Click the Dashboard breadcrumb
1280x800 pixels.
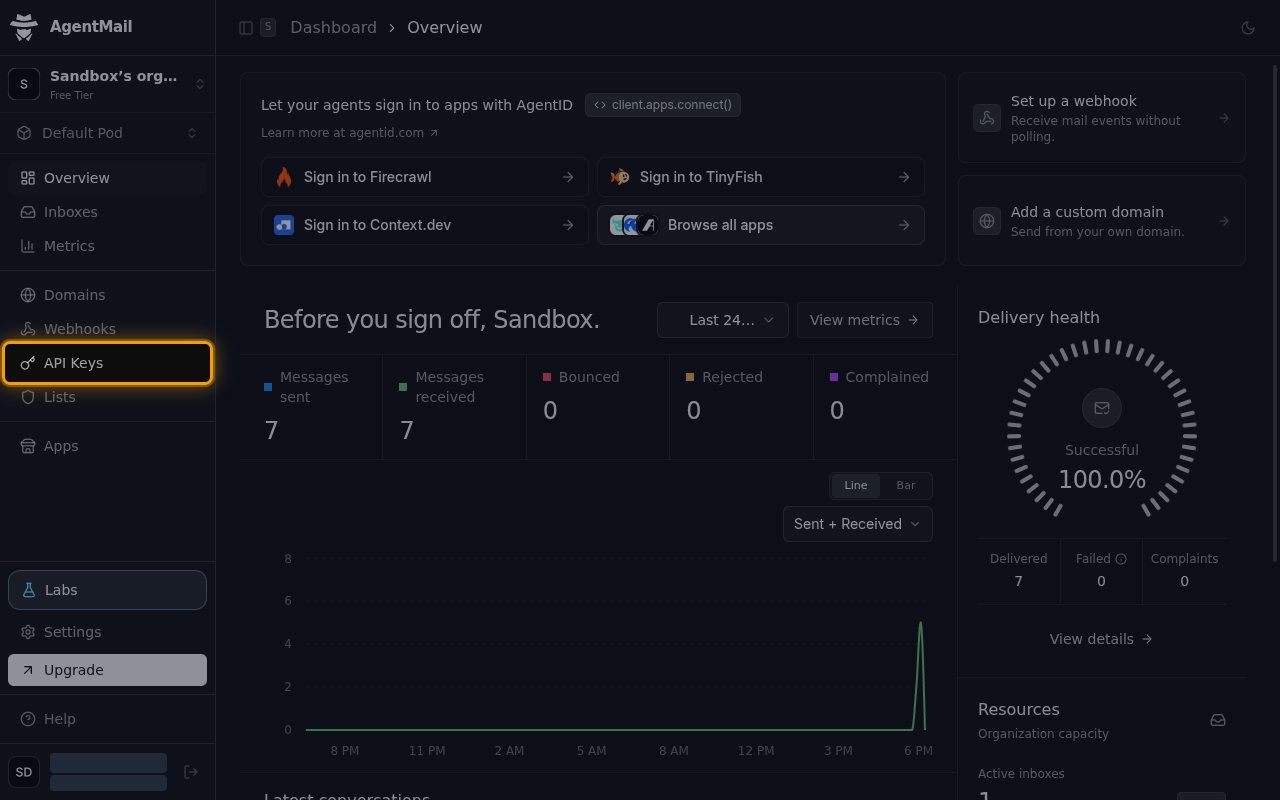(333, 28)
